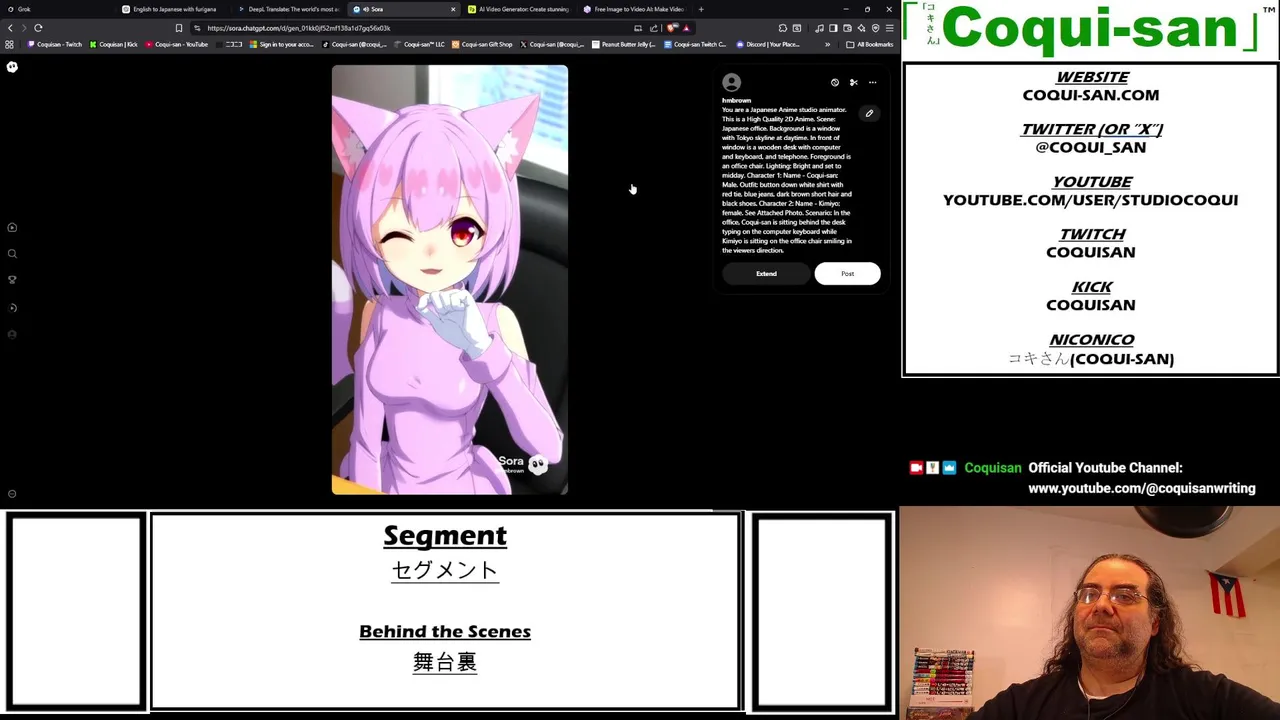The image size is (1280, 720).
Task: Open Sora search from the sidebar
Action: (x=12, y=254)
